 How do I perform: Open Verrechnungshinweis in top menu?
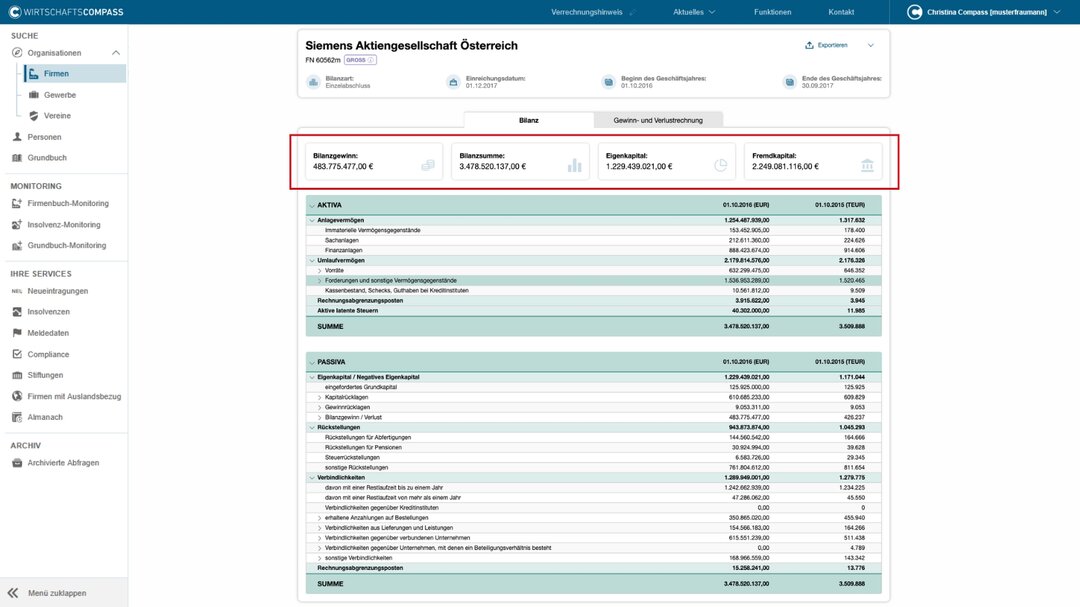pyautogui.click(x=587, y=12)
